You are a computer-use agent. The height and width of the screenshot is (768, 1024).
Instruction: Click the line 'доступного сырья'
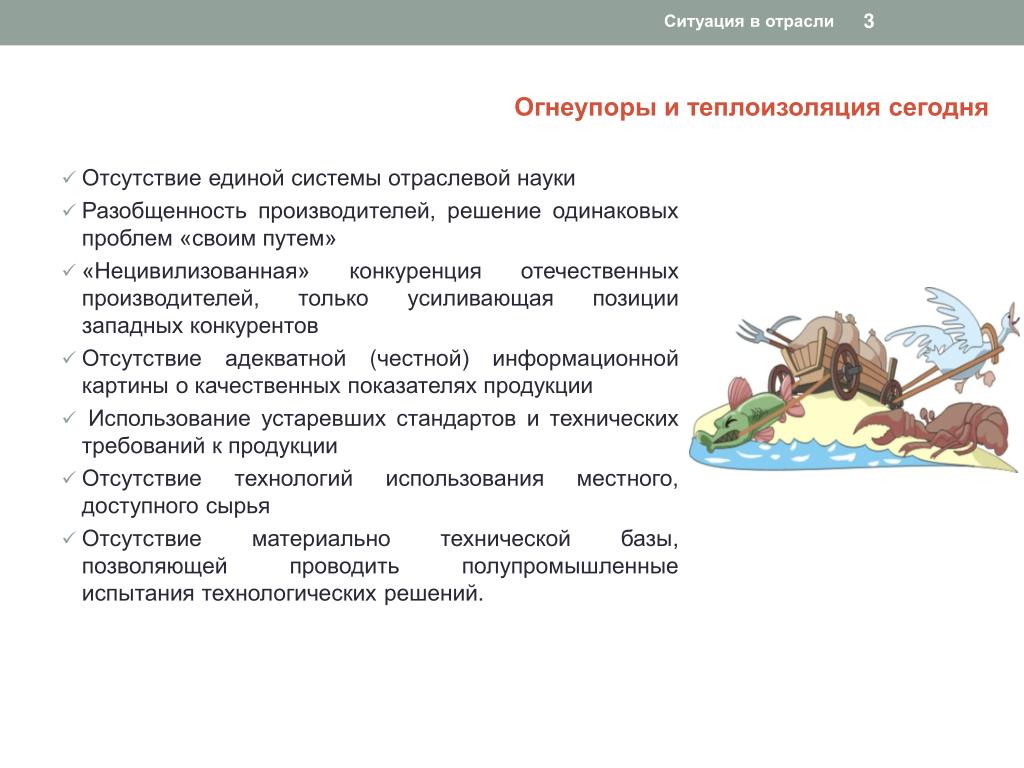tap(176, 506)
